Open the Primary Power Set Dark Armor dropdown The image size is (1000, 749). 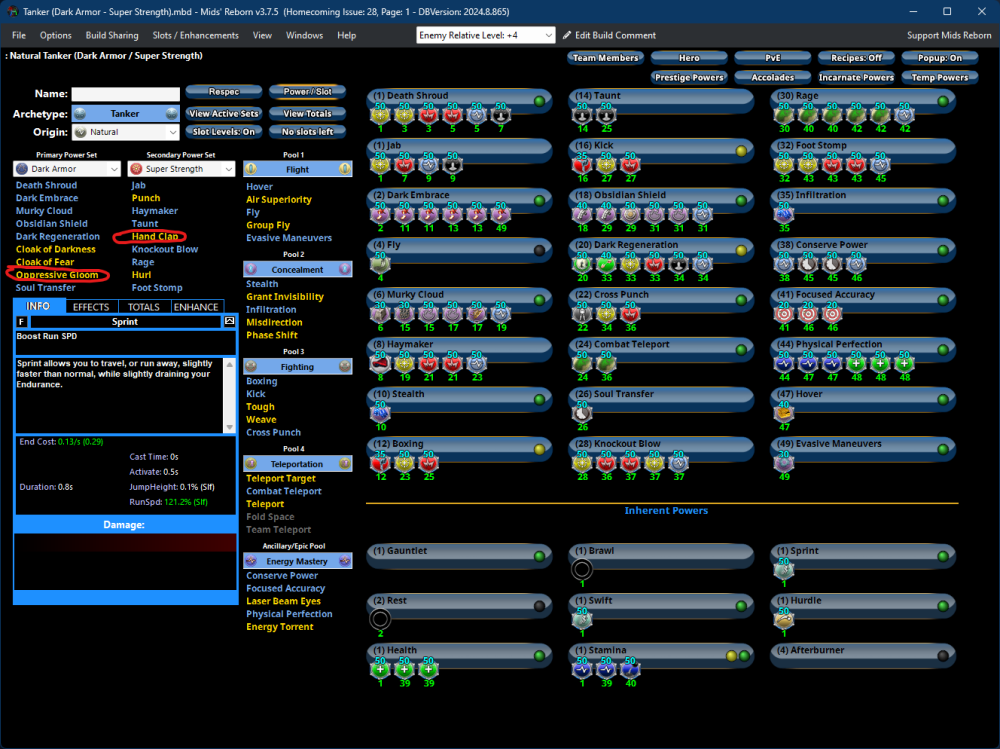(68, 169)
